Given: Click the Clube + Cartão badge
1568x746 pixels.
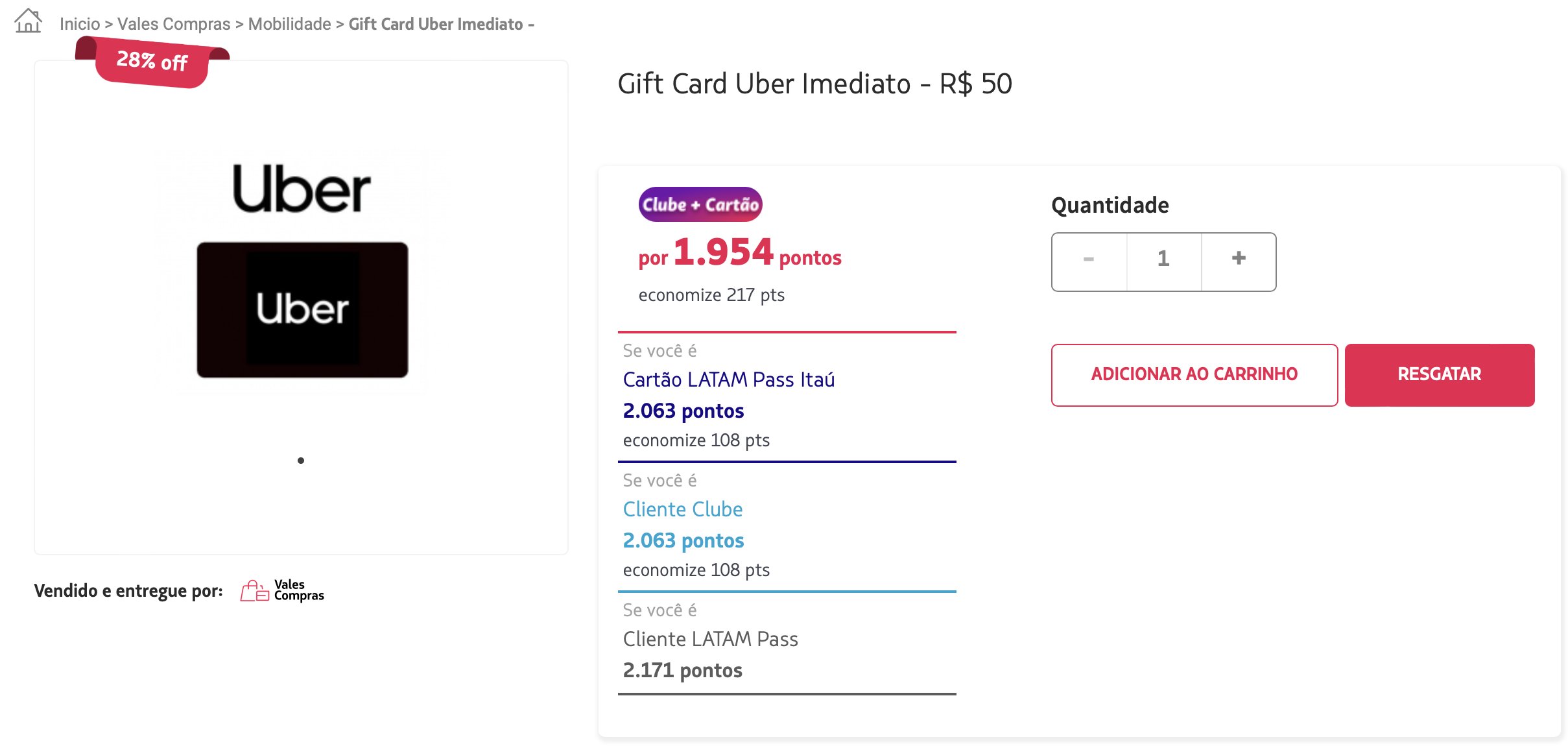Looking at the screenshot, I should click(700, 204).
